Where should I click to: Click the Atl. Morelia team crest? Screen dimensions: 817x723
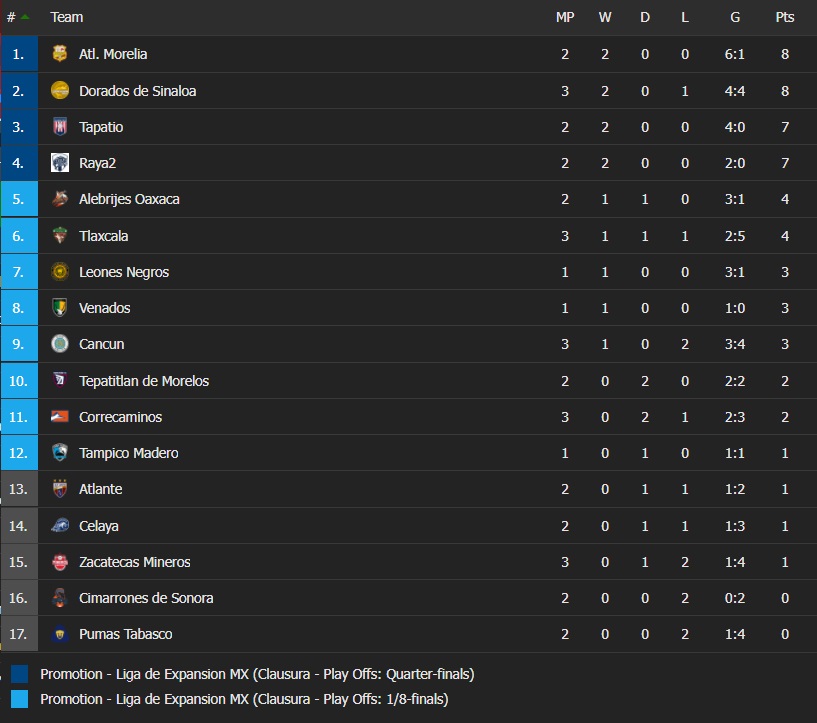click(60, 54)
